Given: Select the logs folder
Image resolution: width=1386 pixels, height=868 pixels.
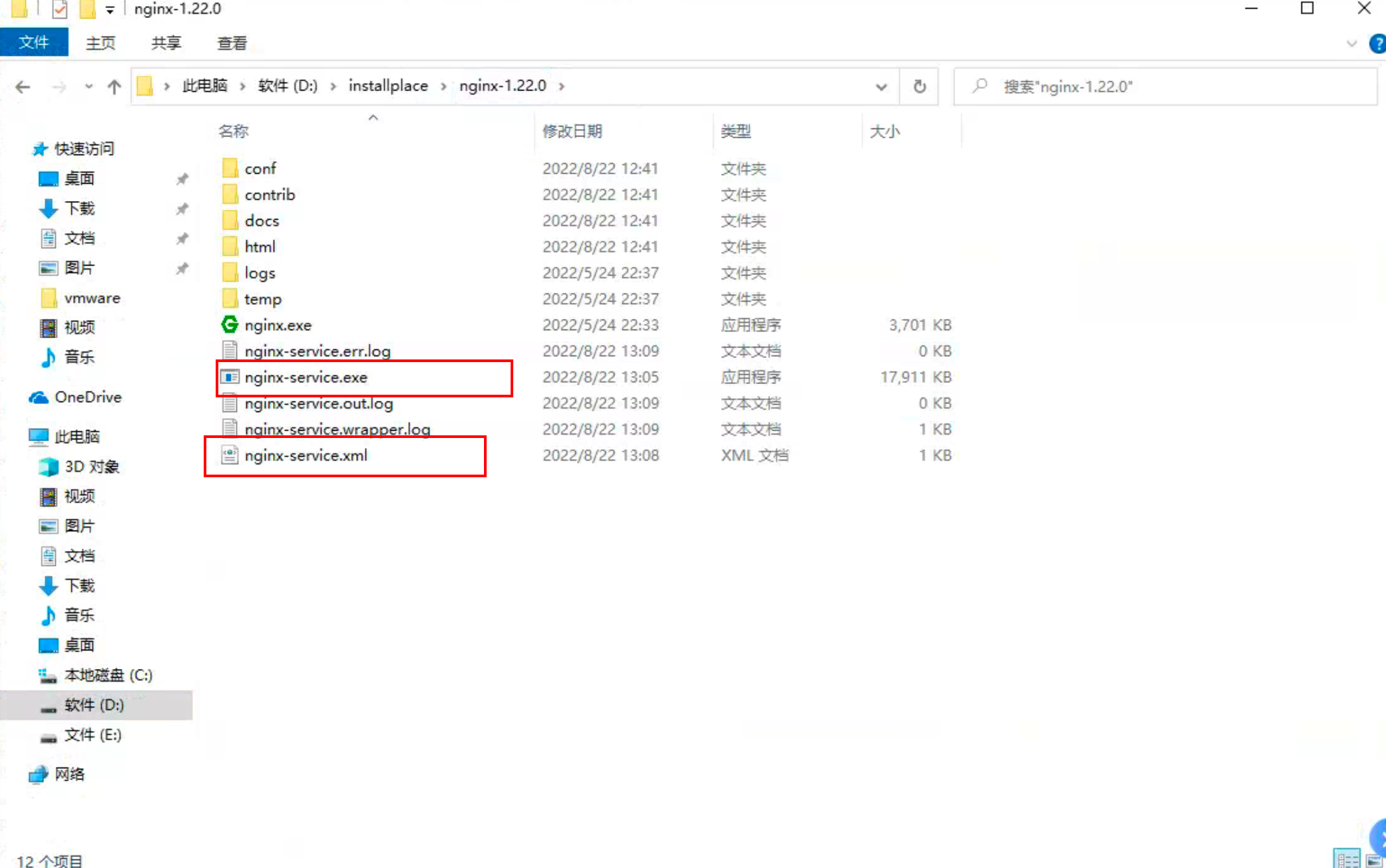Looking at the screenshot, I should (x=260, y=273).
